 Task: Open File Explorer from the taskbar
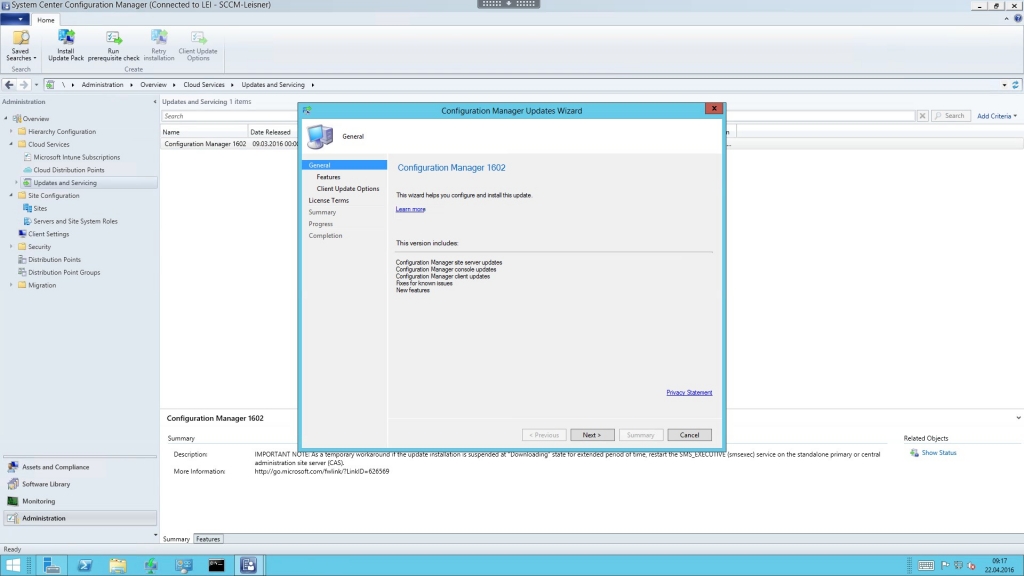[118, 565]
